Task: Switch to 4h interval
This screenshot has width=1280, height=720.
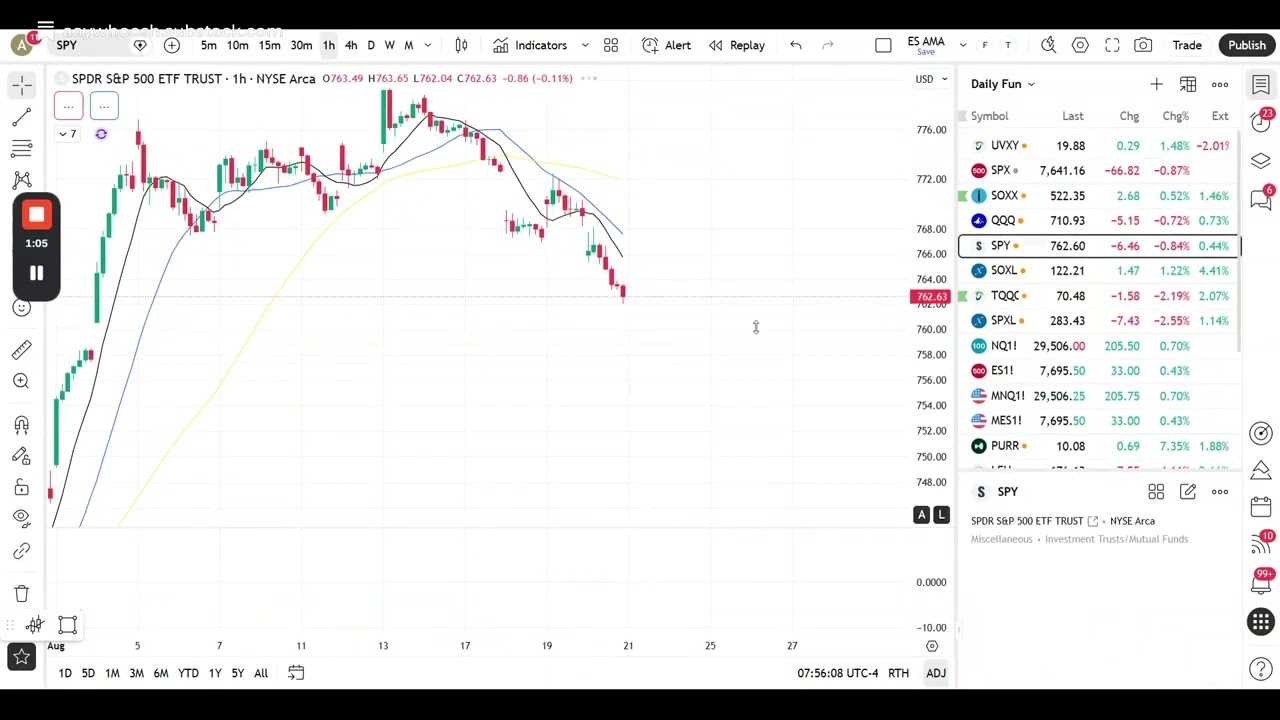Action: tap(351, 45)
